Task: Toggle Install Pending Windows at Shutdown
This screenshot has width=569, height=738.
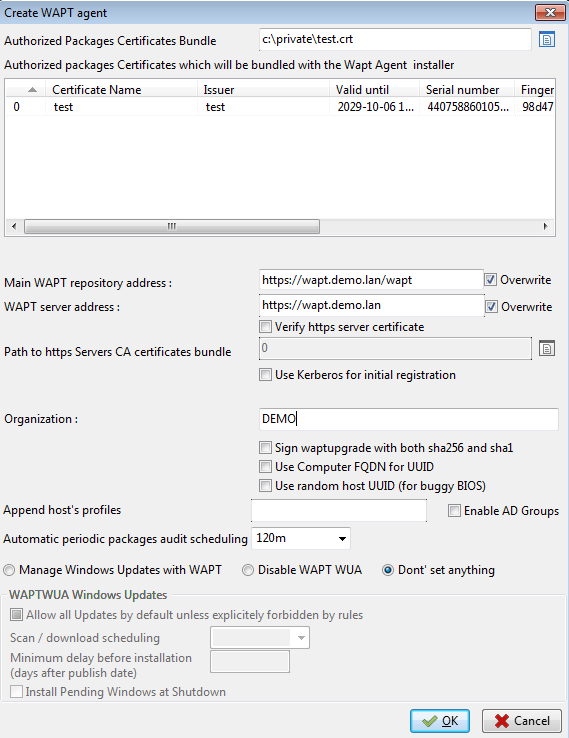Action: click(16, 692)
